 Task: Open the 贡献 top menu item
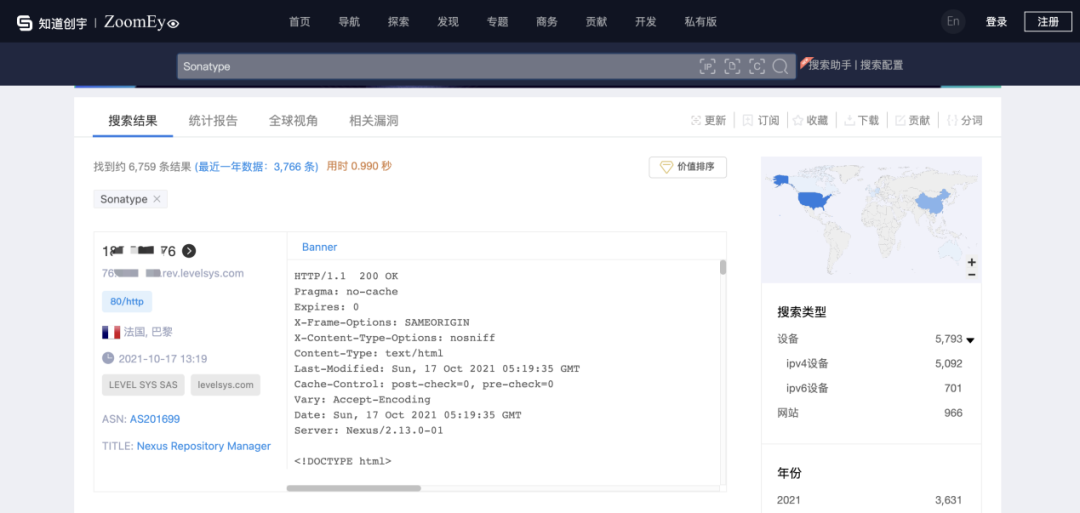click(596, 22)
